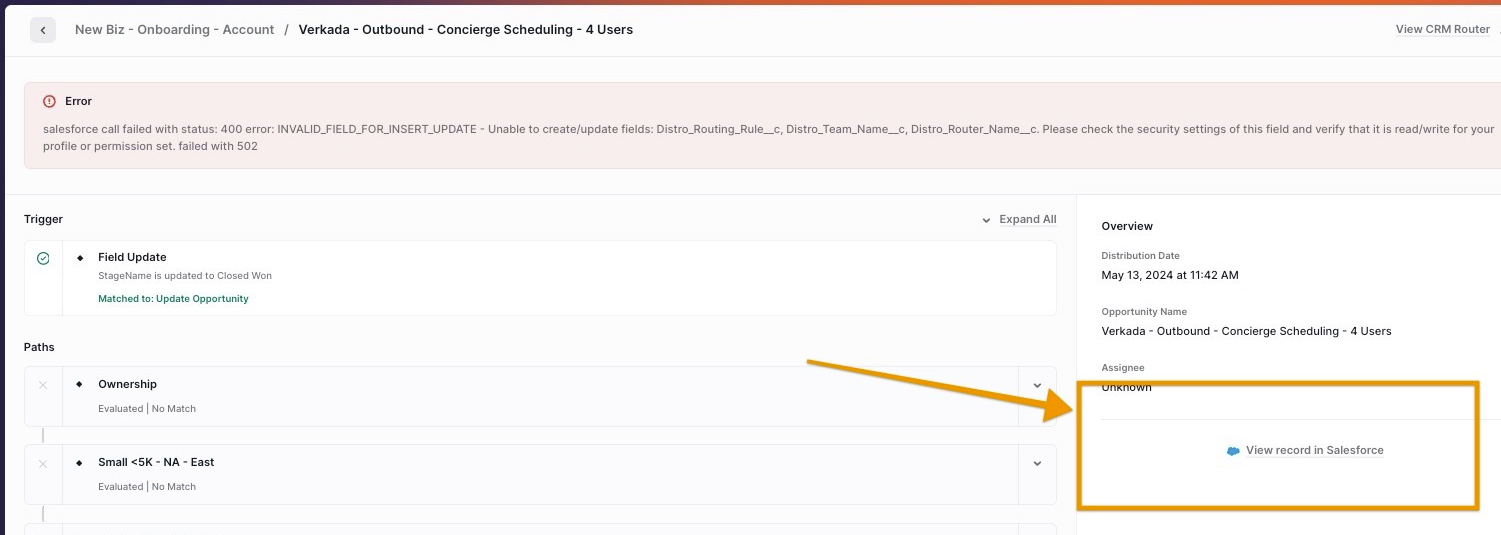The width and height of the screenshot is (1501, 535).
Task: Click the Ownership path title
Action: (127, 384)
